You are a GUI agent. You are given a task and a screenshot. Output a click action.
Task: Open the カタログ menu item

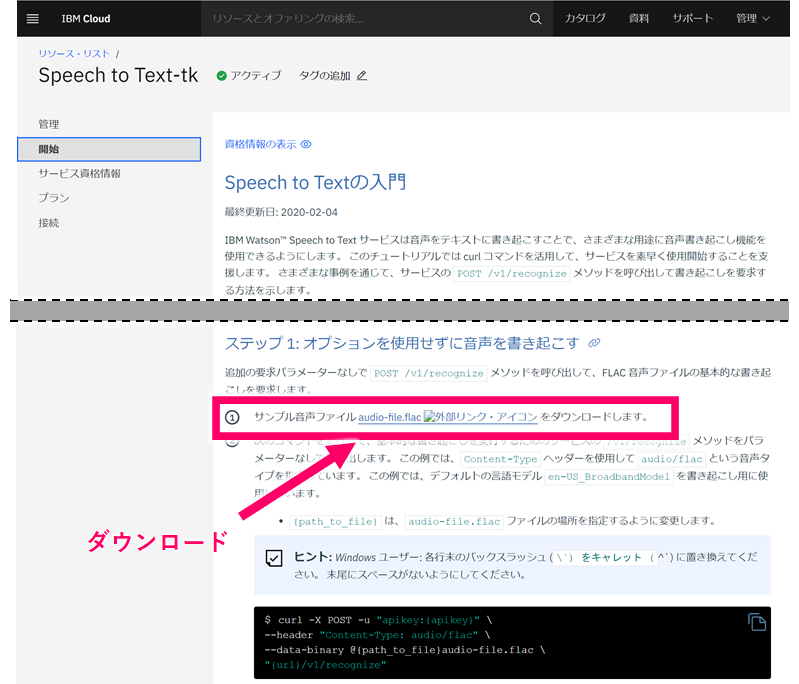coord(584,19)
